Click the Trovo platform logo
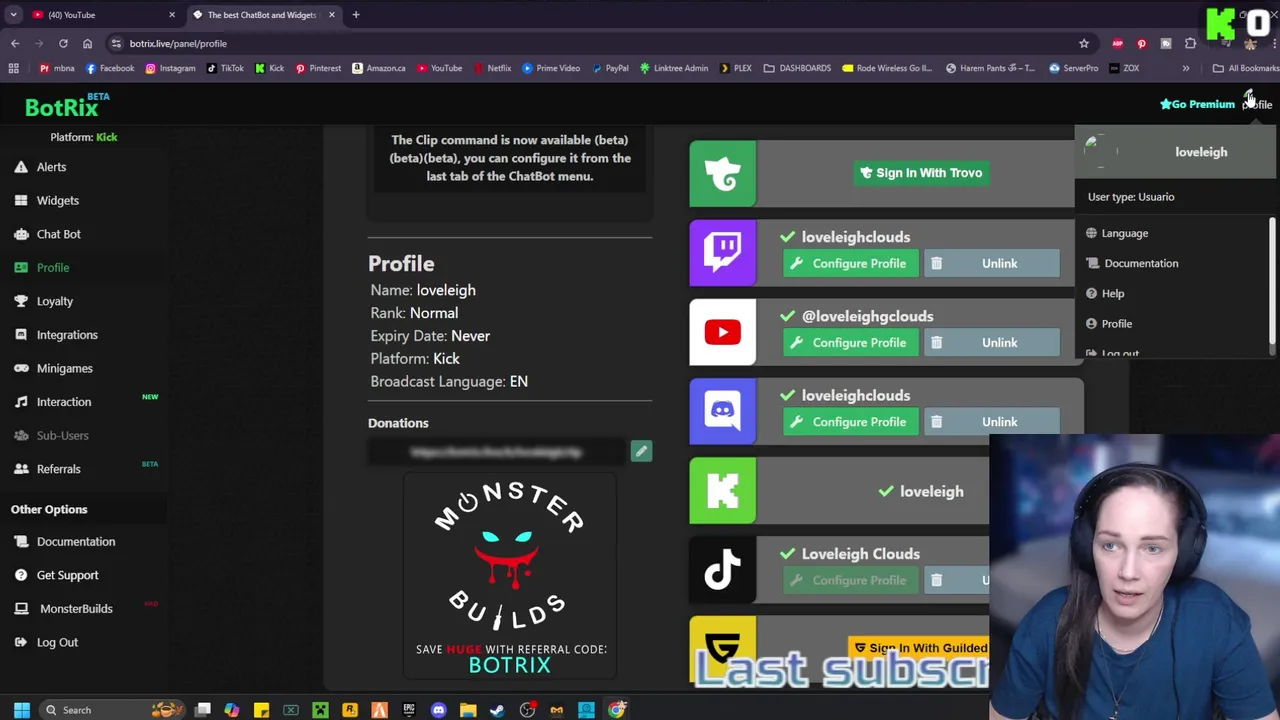 tap(722, 174)
